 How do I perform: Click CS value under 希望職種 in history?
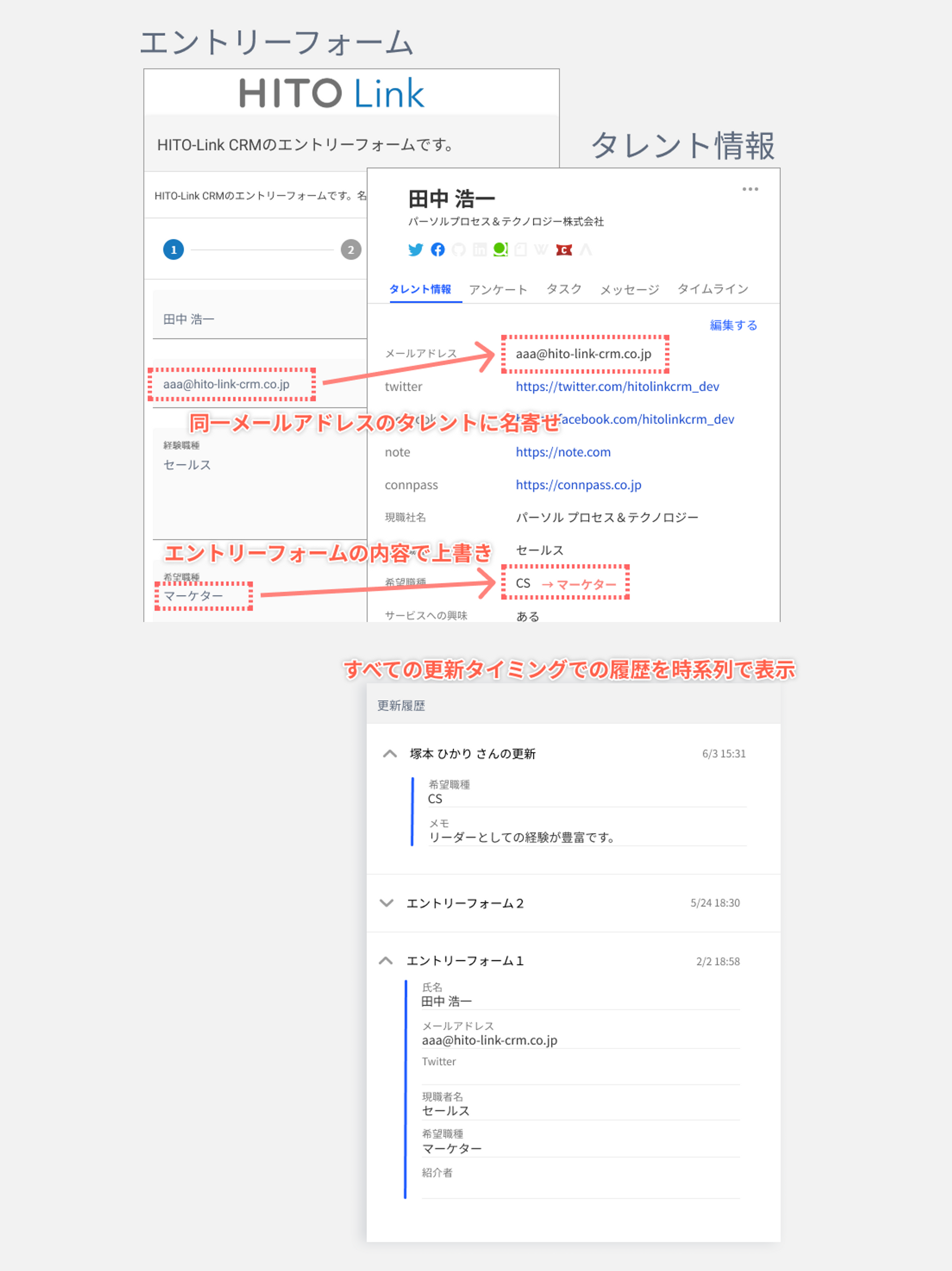pyautogui.click(x=435, y=799)
